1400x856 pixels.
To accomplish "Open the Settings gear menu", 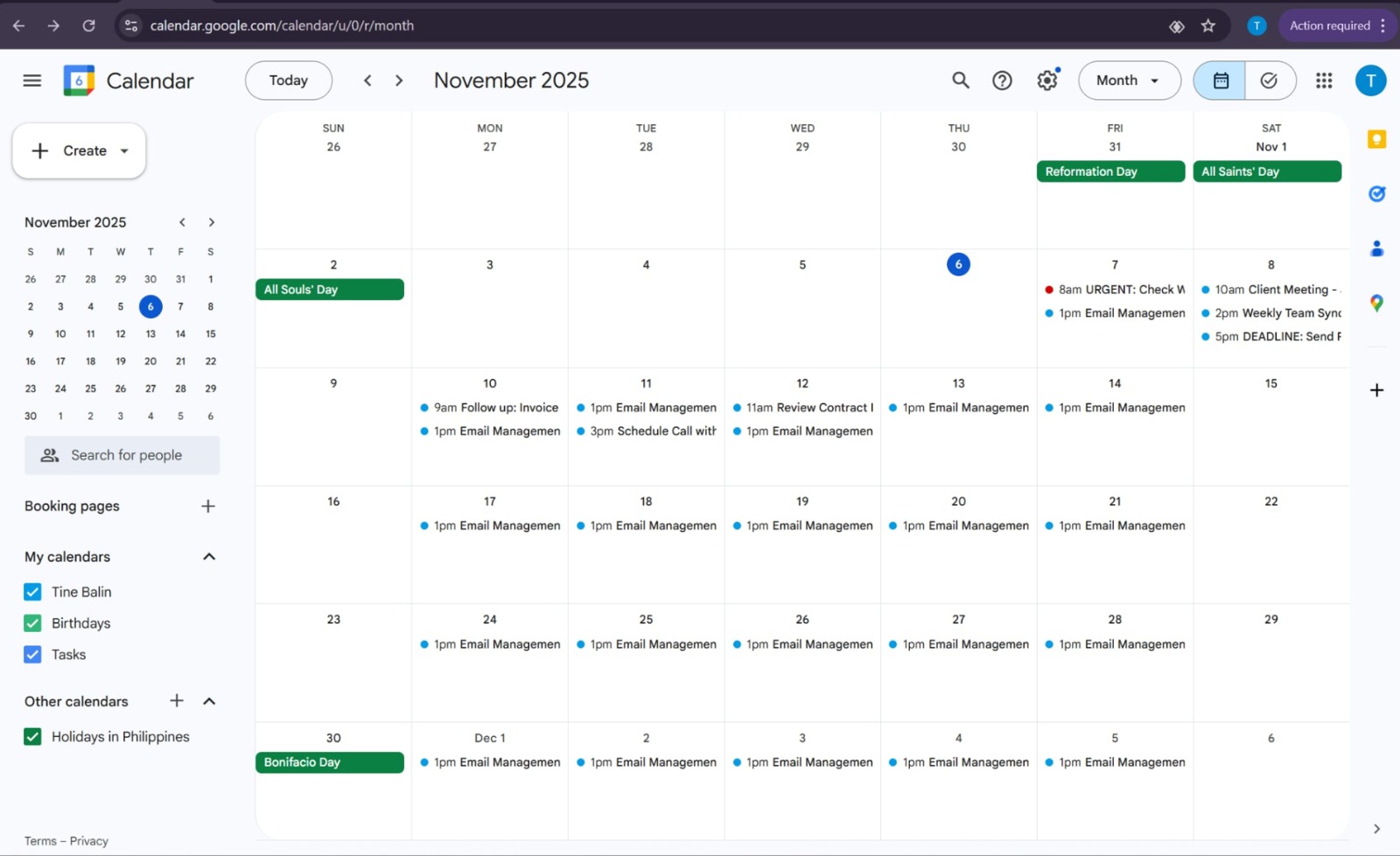I will [x=1047, y=81].
